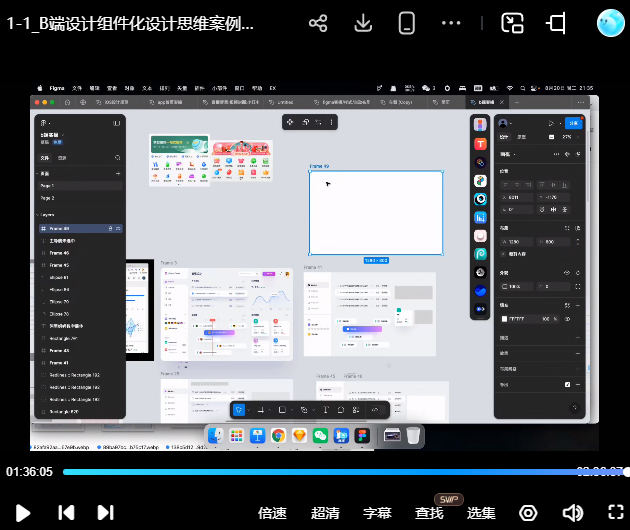Screen dimensions: 630x530
Task: Expand the 选集 episode list
Action: point(481,513)
